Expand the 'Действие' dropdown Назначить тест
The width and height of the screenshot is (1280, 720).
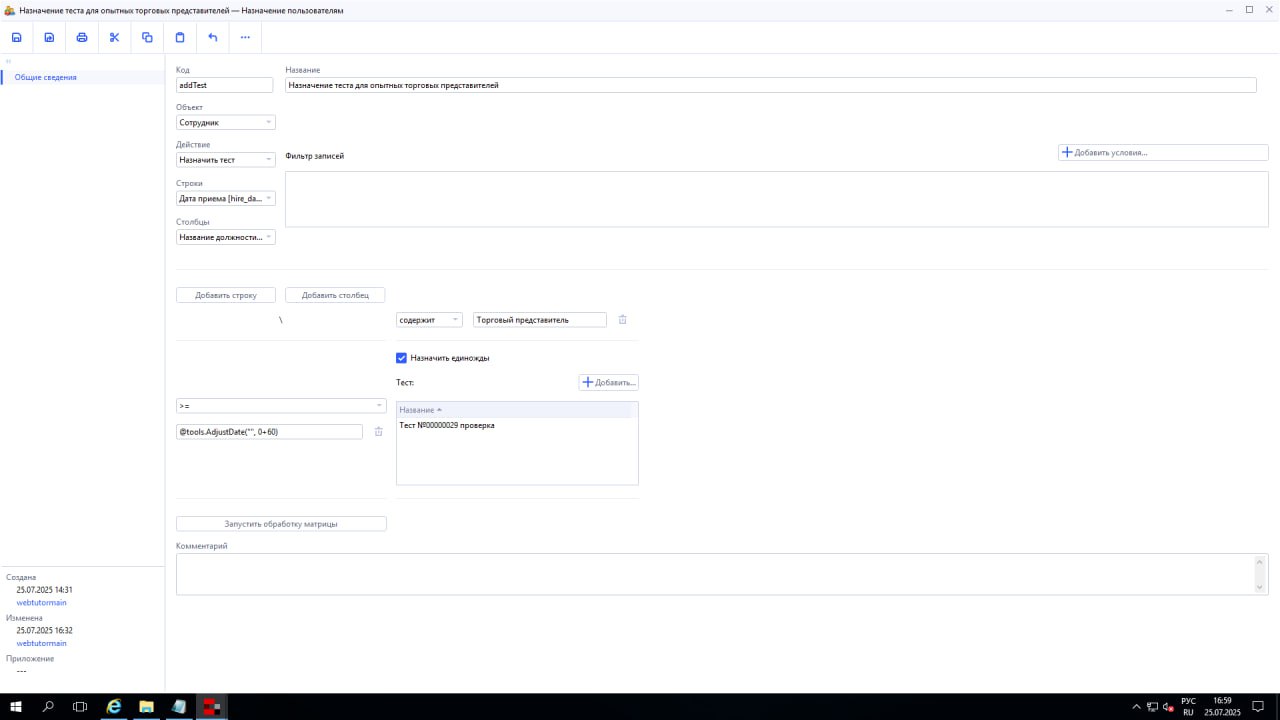225,160
